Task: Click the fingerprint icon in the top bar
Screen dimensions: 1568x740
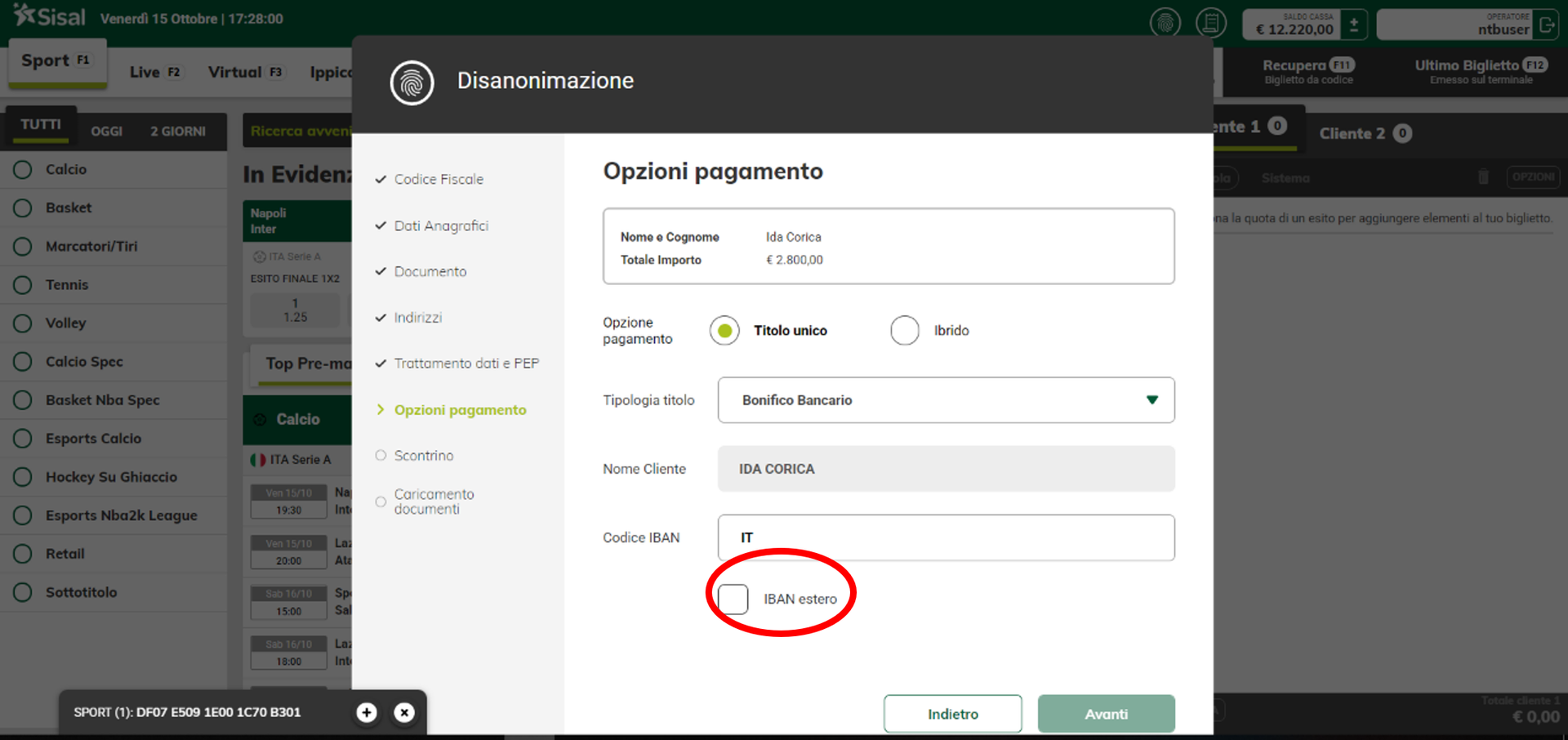Action: tap(1165, 23)
